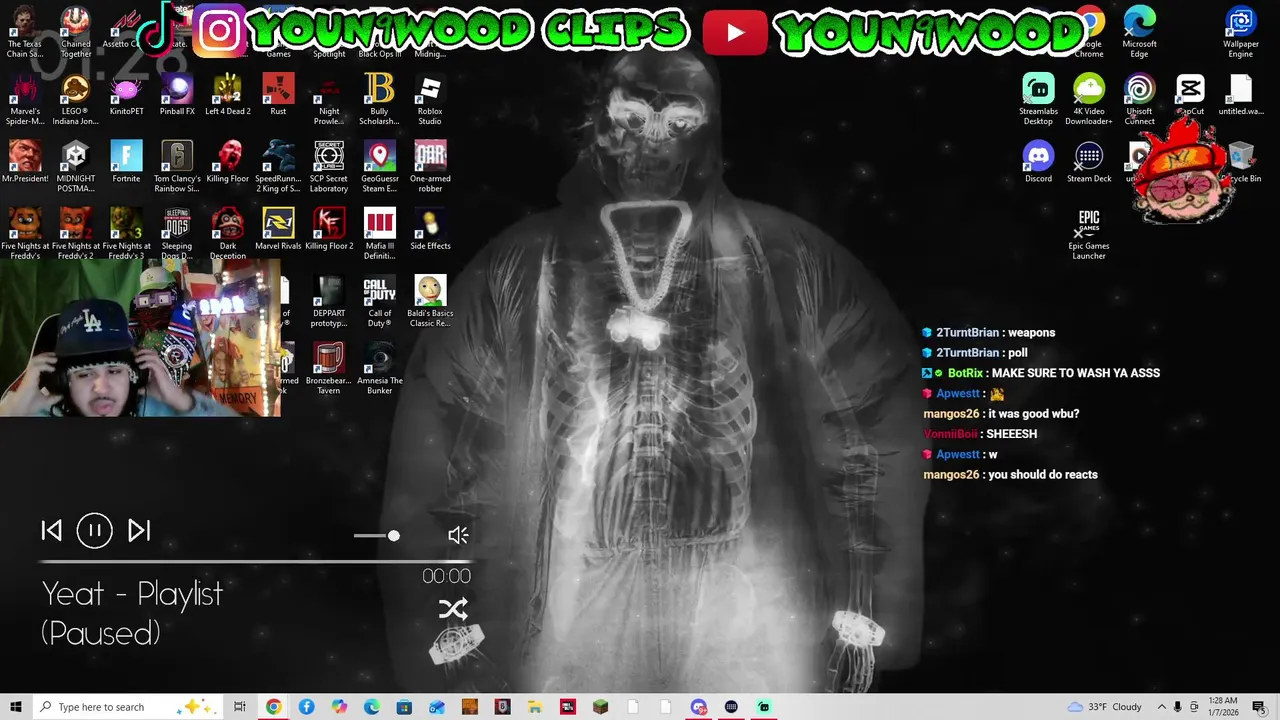Launch the Side Effects desktop icon
The height and width of the screenshot is (720, 1280).
pyautogui.click(x=430, y=229)
